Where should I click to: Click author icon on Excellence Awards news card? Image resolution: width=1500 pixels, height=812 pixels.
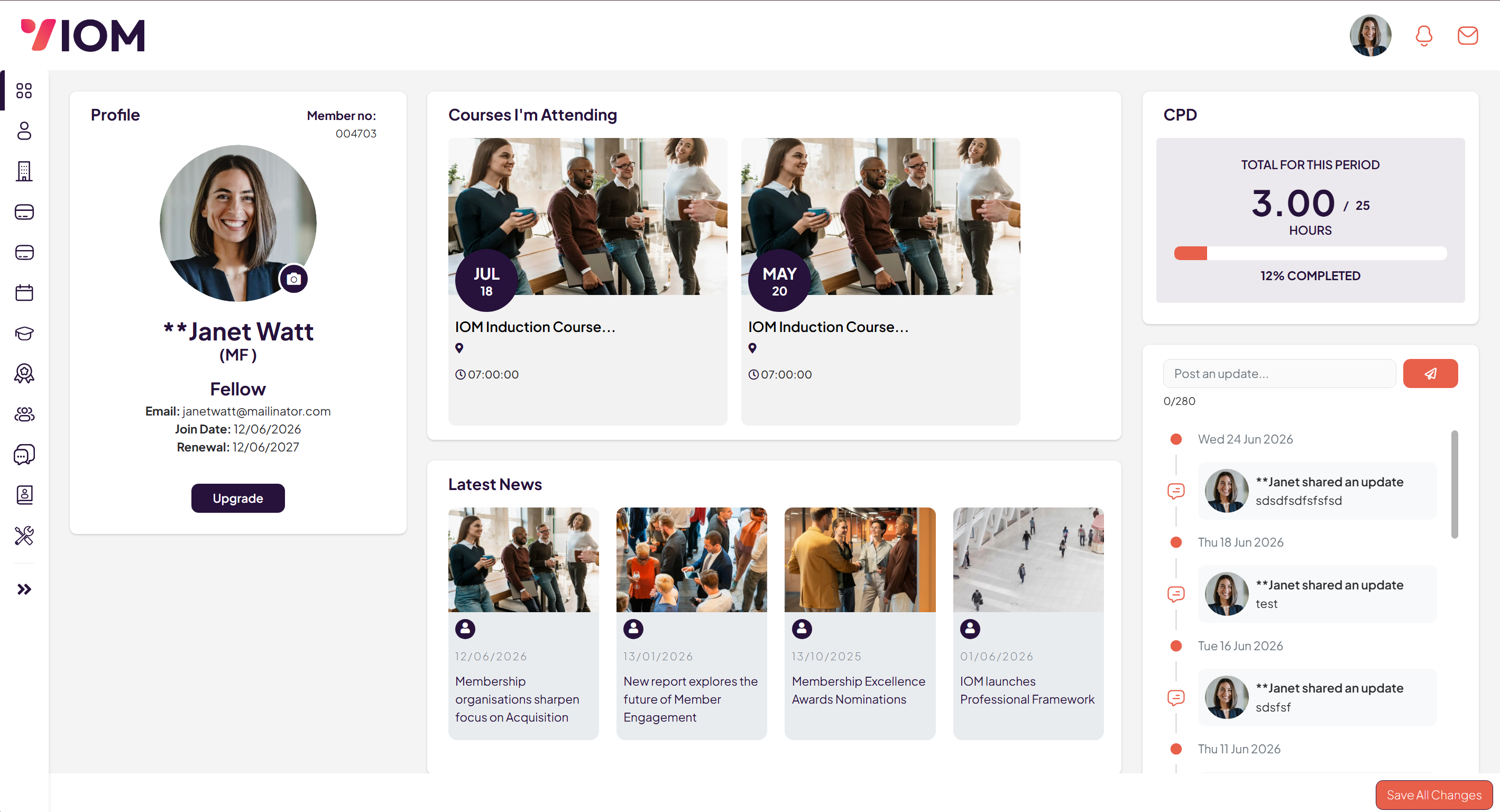click(801, 629)
